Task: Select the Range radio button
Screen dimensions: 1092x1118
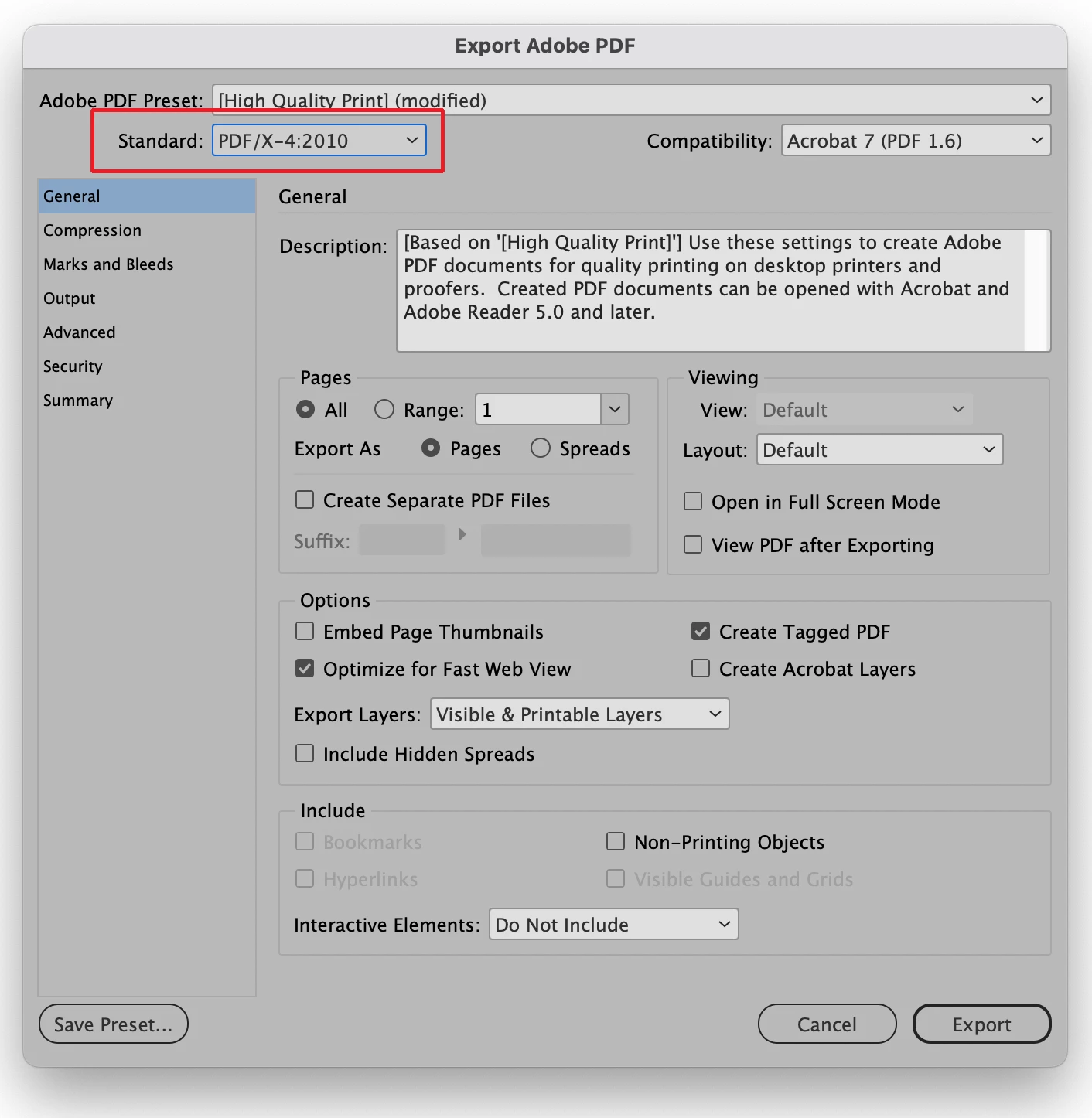Action: coord(384,410)
